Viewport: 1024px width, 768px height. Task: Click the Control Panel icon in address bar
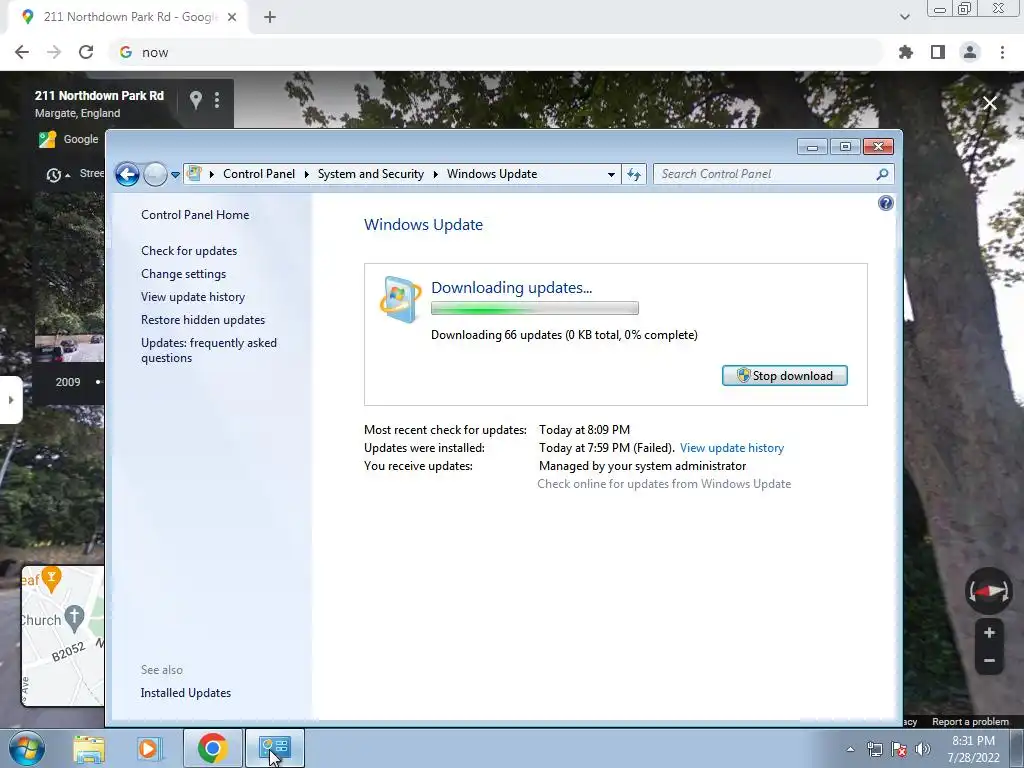tap(194, 174)
